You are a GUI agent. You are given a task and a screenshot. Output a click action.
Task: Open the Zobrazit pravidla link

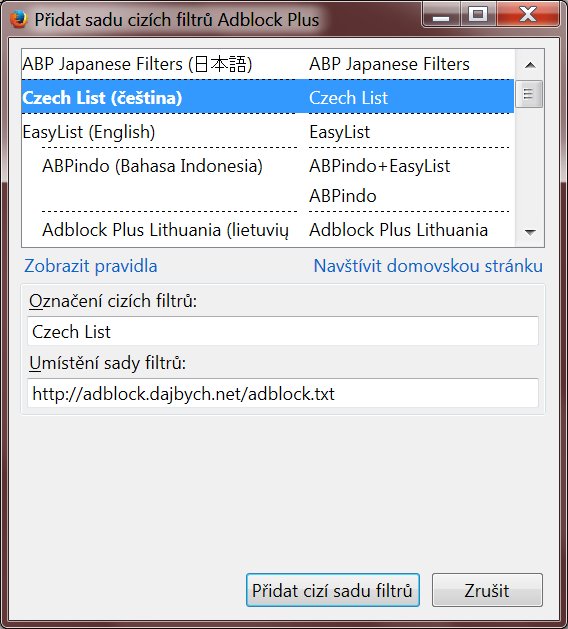tap(91, 266)
